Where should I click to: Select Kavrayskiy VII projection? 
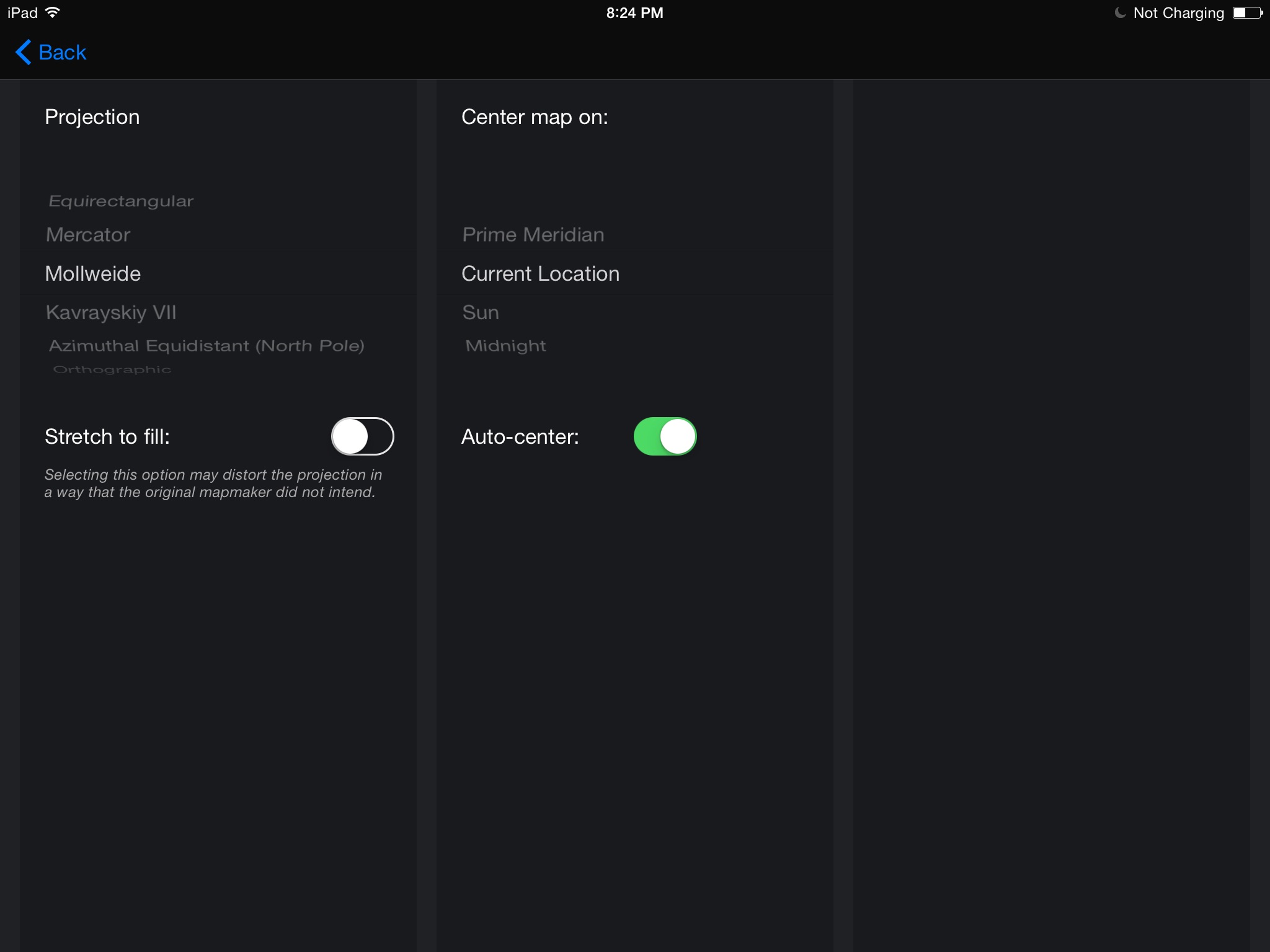click(x=111, y=312)
